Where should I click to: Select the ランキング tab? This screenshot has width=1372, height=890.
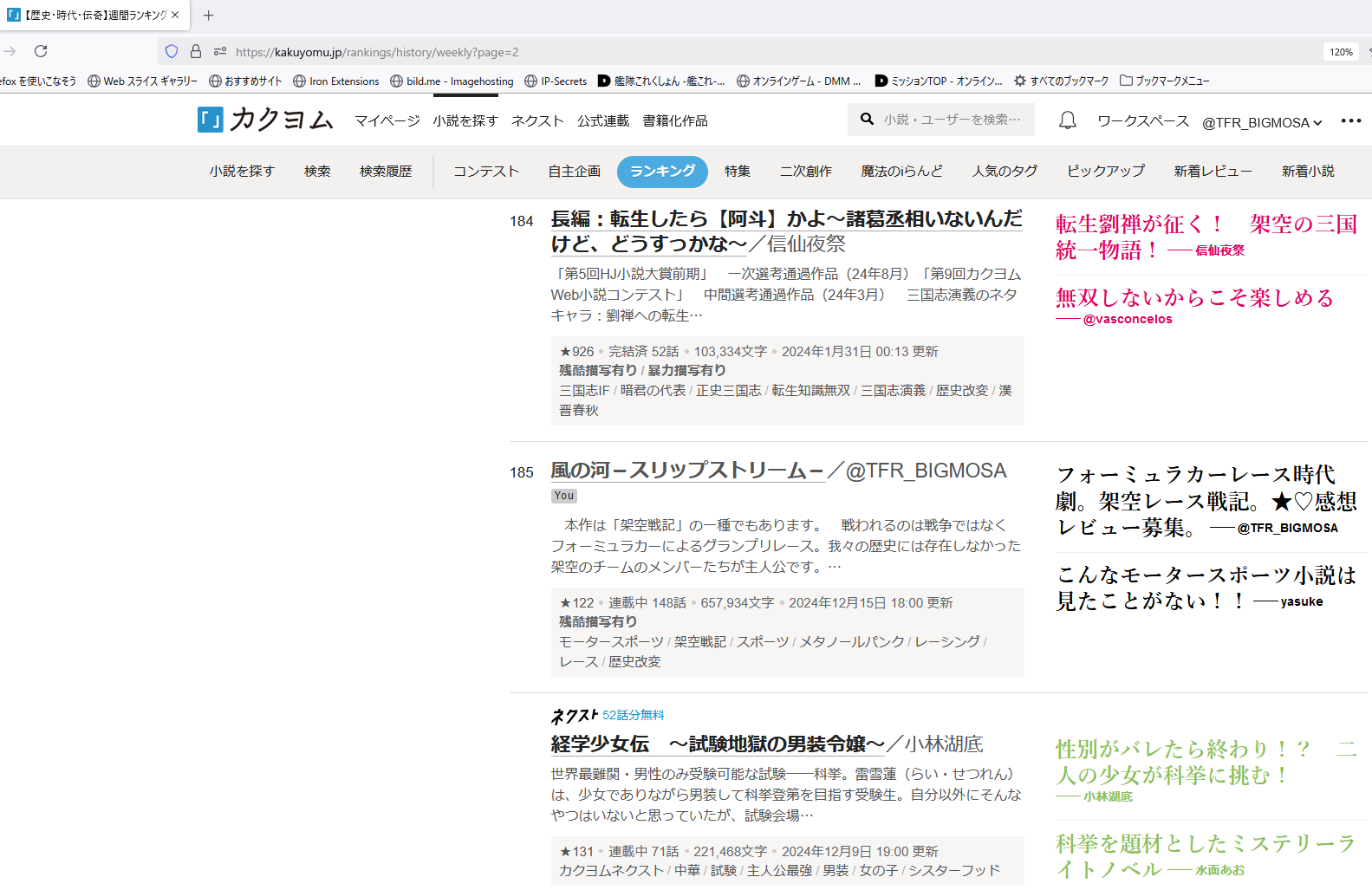pyautogui.click(x=662, y=172)
